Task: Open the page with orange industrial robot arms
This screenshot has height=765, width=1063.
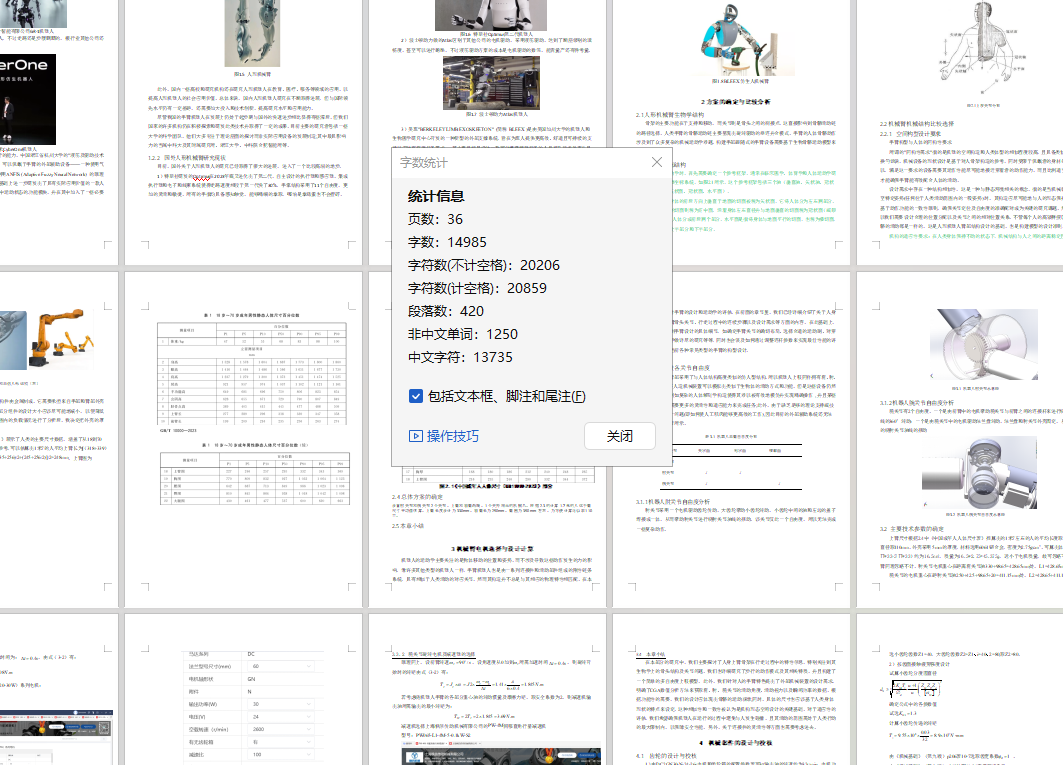Action: [59, 439]
